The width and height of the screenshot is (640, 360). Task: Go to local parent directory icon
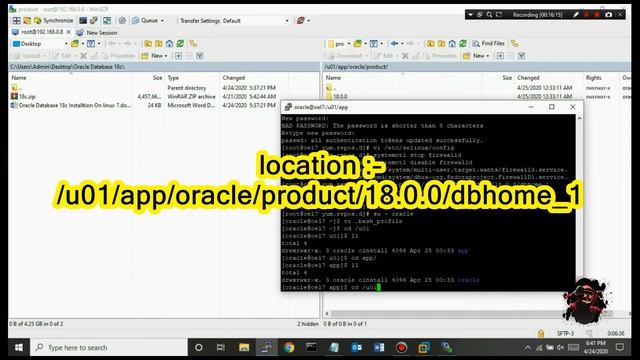(148, 44)
